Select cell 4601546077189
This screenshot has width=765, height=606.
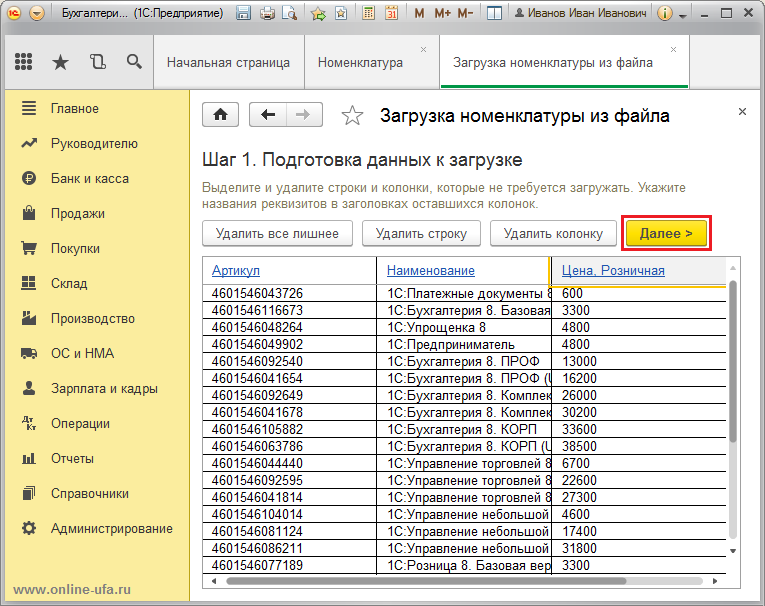(289, 566)
